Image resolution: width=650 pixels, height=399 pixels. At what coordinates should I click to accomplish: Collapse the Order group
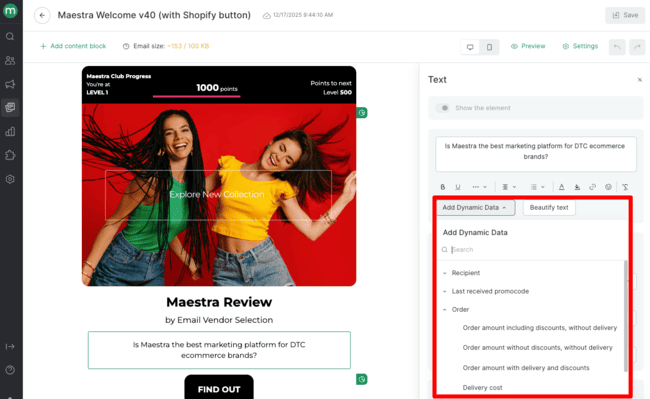456,310
